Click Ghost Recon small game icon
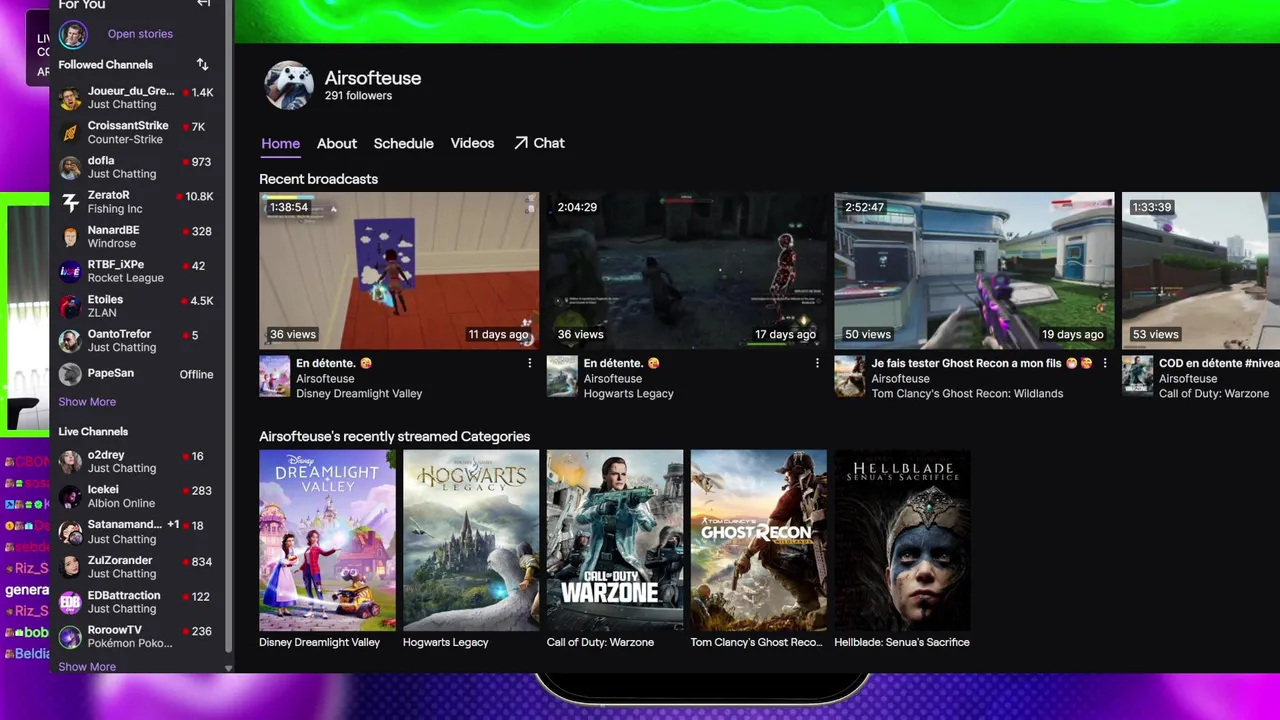Image resolution: width=1280 pixels, height=720 pixels. (x=850, y=377)
